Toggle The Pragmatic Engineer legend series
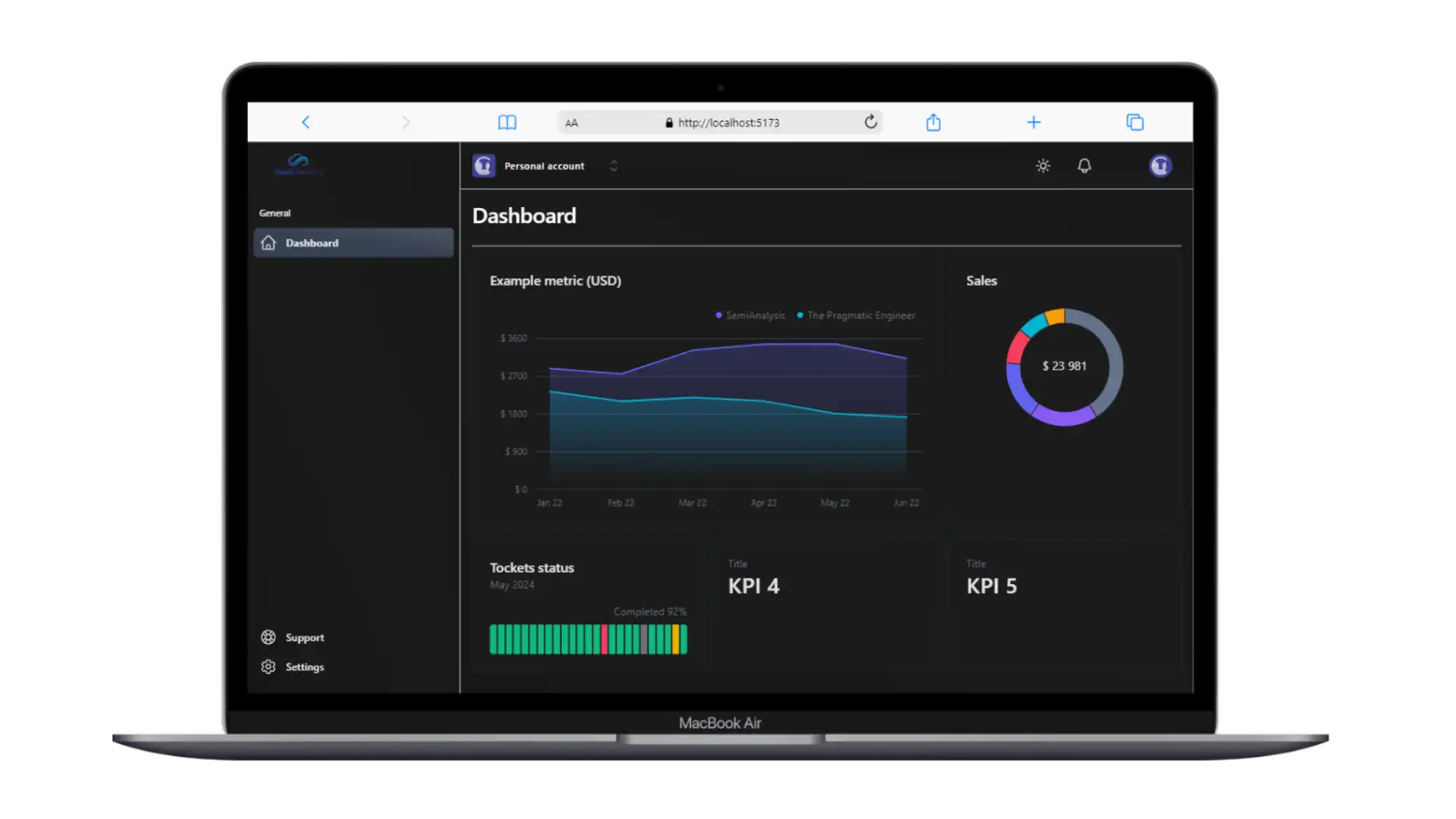 [856, 315]
